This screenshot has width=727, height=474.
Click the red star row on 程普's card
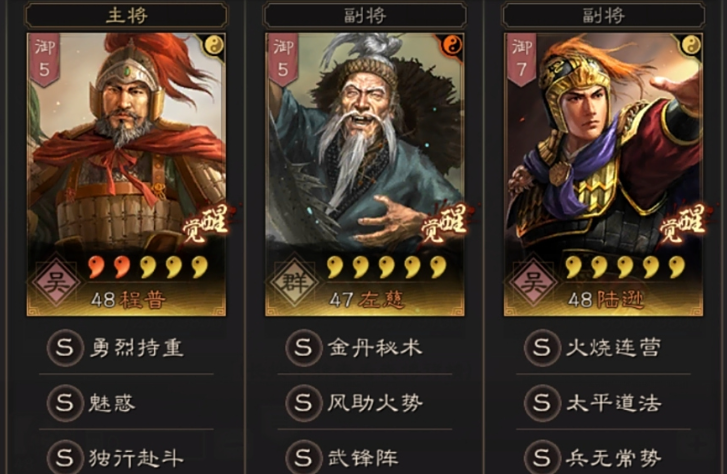[x=148, y=268]
